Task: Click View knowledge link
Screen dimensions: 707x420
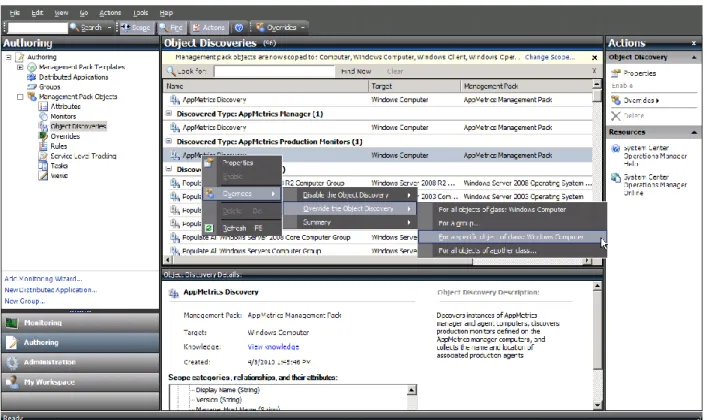Action: click(x=273, y=346)
